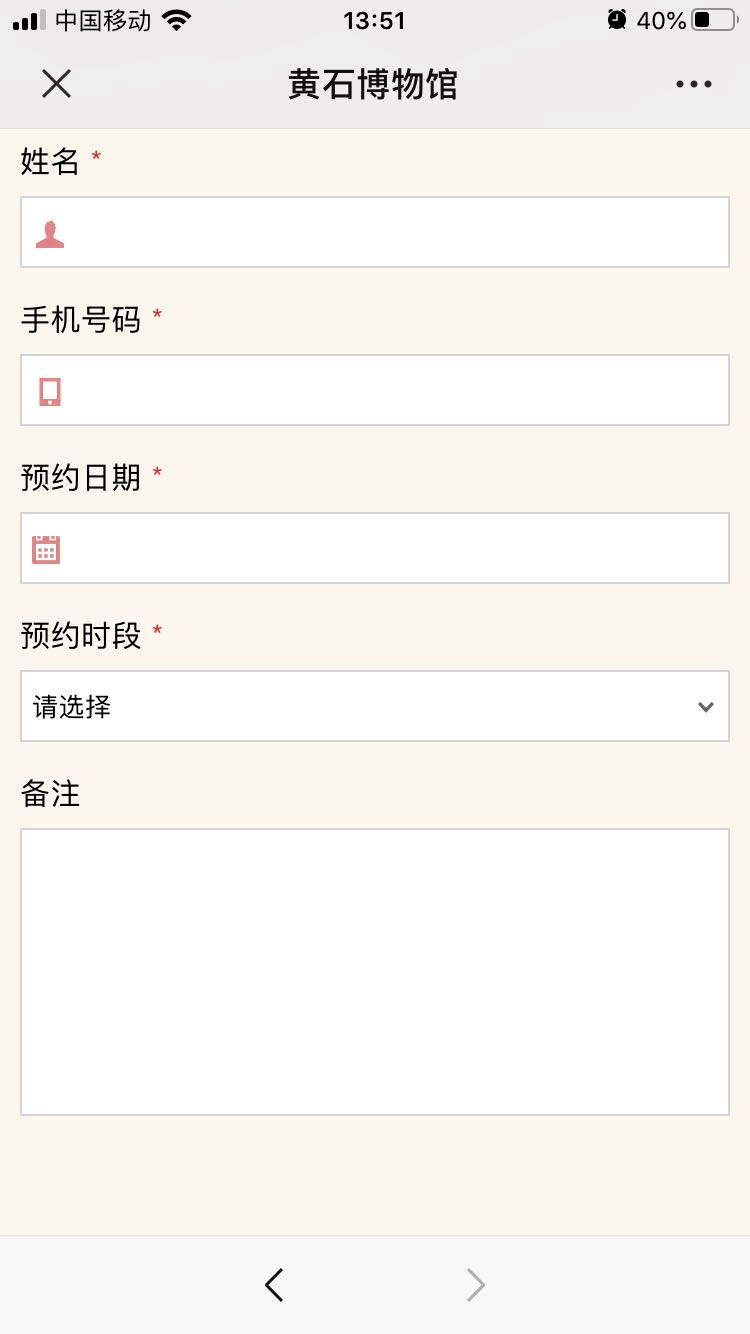
Task: Open the 请选择 time slot selector
Action: pos(360,707)
